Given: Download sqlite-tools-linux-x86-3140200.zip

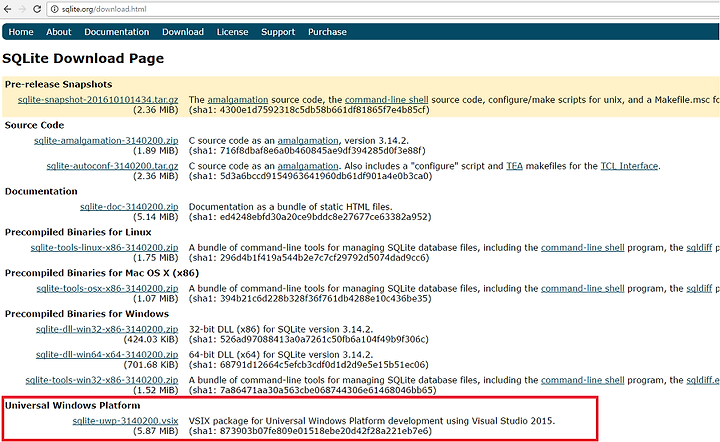Looking at the screenshot, I should tap(104, 248).
